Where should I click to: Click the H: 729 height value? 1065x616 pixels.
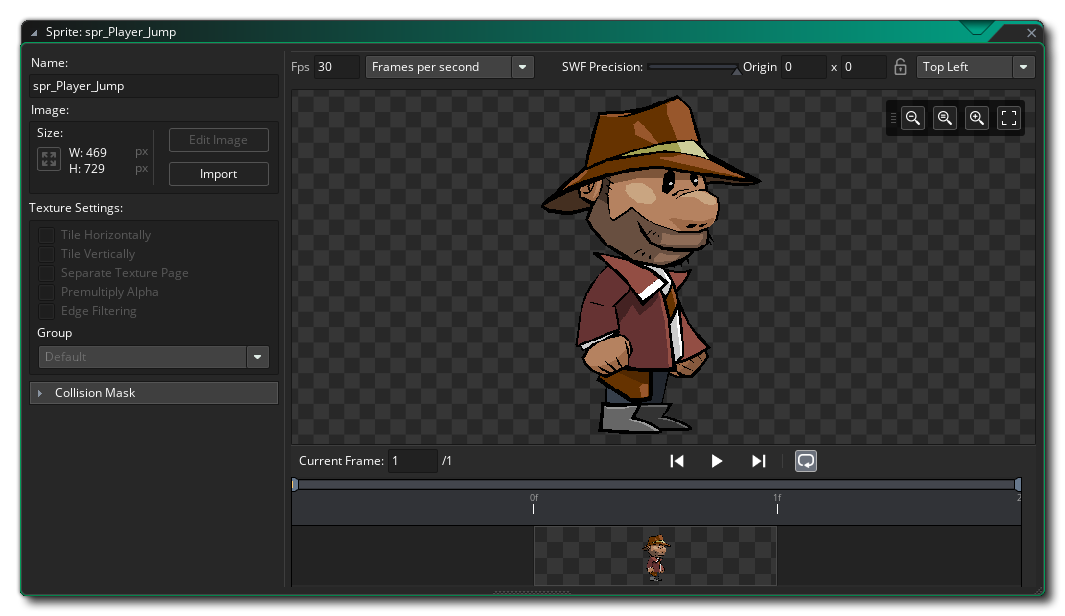(87, 169)
